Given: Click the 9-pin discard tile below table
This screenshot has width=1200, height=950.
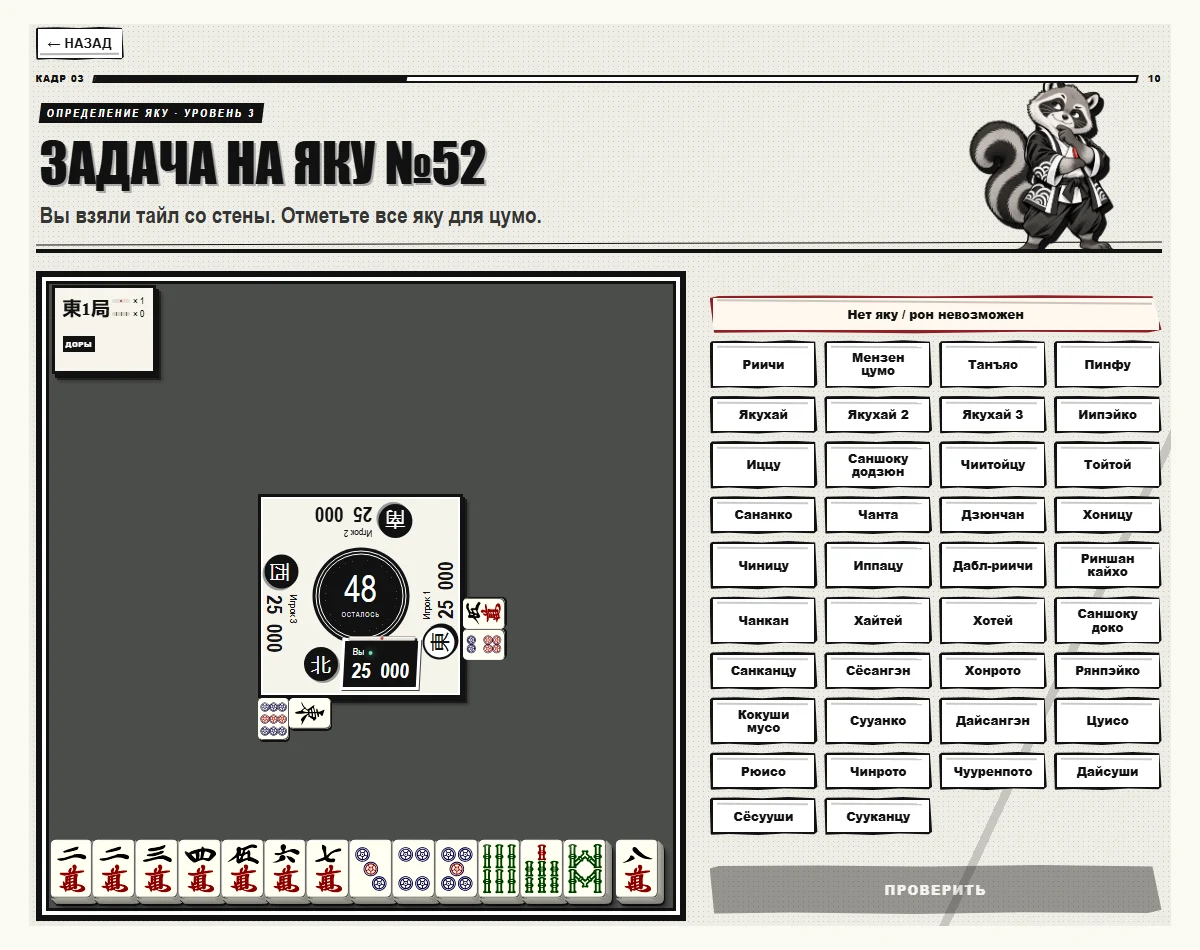Looking at the screenshot, I should 273,719.
